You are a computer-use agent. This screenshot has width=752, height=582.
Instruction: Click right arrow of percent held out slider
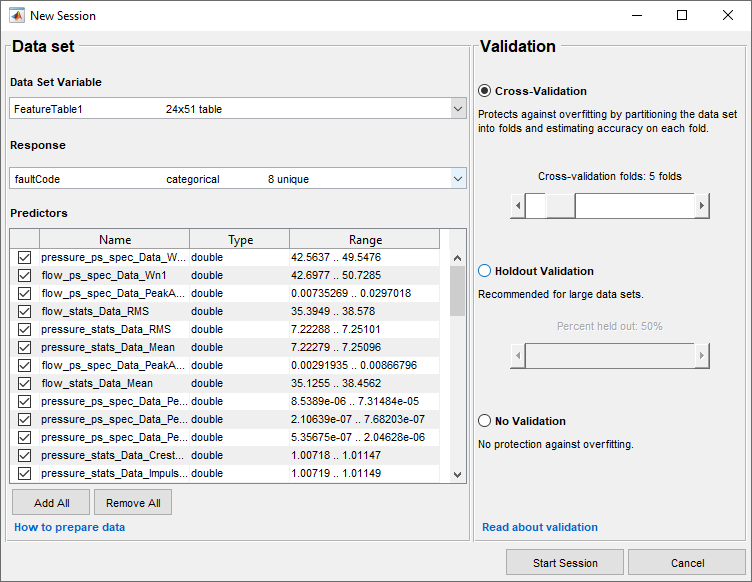702,356
